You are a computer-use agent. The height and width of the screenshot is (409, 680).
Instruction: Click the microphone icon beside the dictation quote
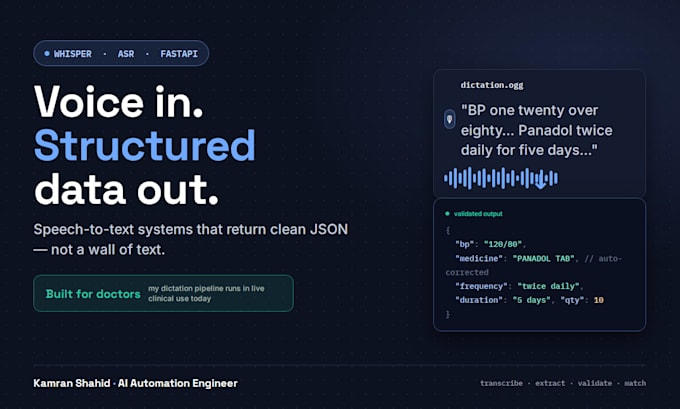pos(450,119)
